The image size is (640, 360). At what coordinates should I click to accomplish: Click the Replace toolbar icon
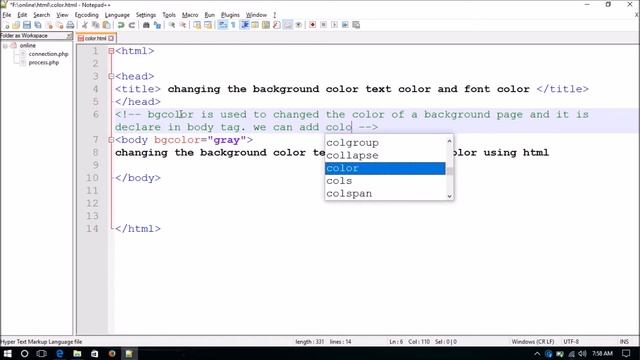157,25
